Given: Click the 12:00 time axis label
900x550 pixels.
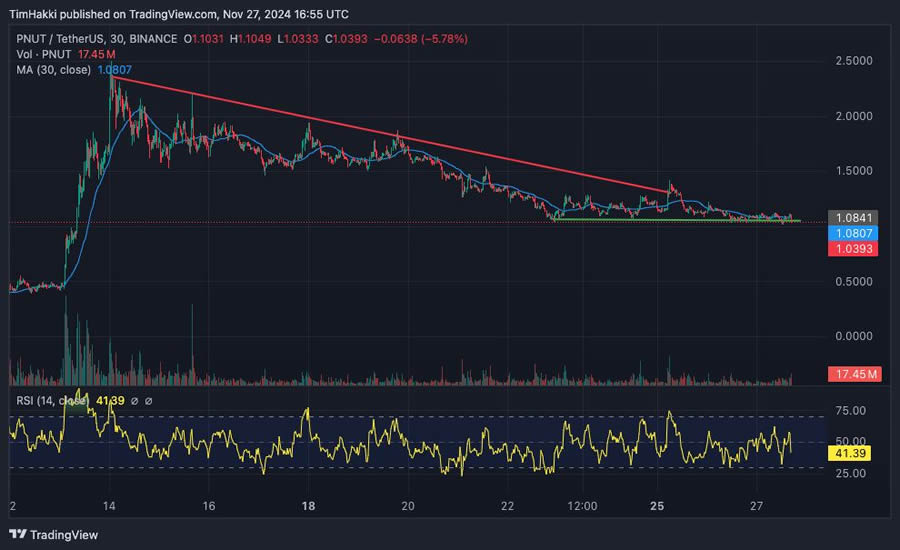Looking at the screenshot, I should point(581,506).
